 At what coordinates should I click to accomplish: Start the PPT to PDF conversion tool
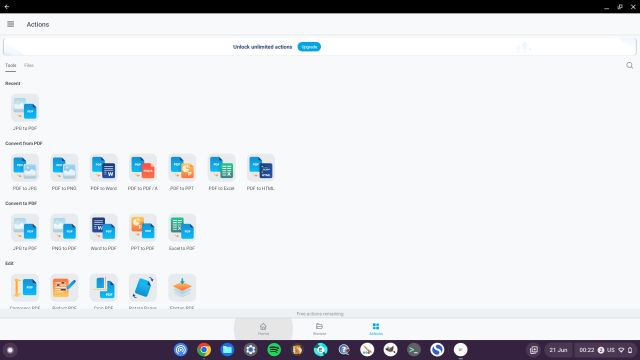point(142,232)
